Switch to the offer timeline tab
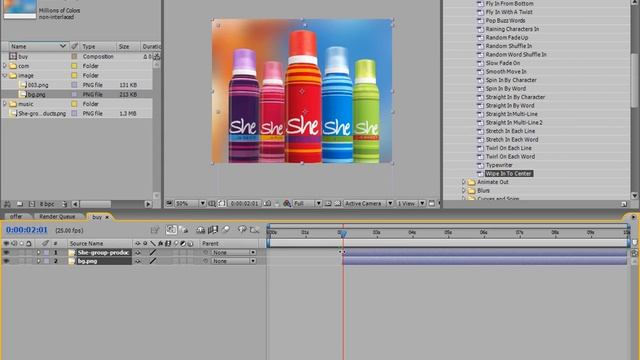640x360 pixels. pyautogui.click(x=16, y=217)
